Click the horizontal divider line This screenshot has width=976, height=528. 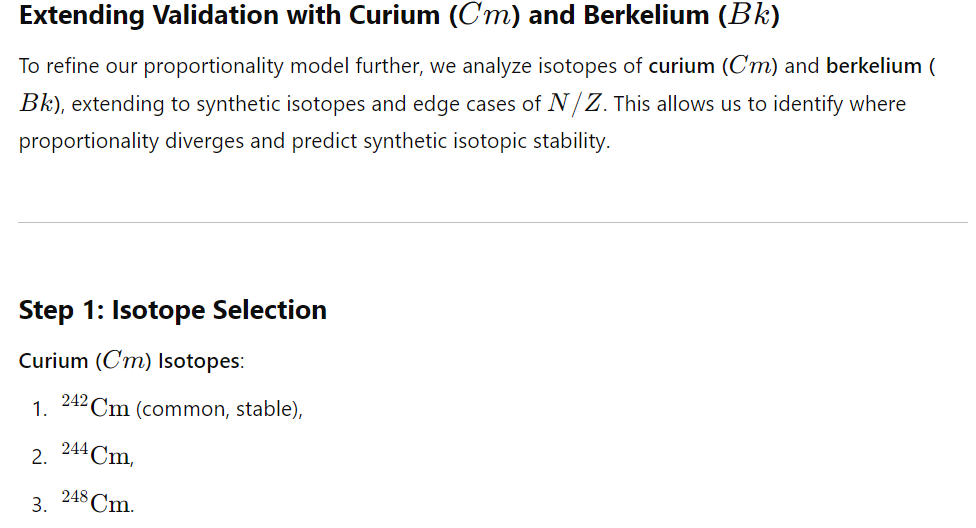pos(493,222)
